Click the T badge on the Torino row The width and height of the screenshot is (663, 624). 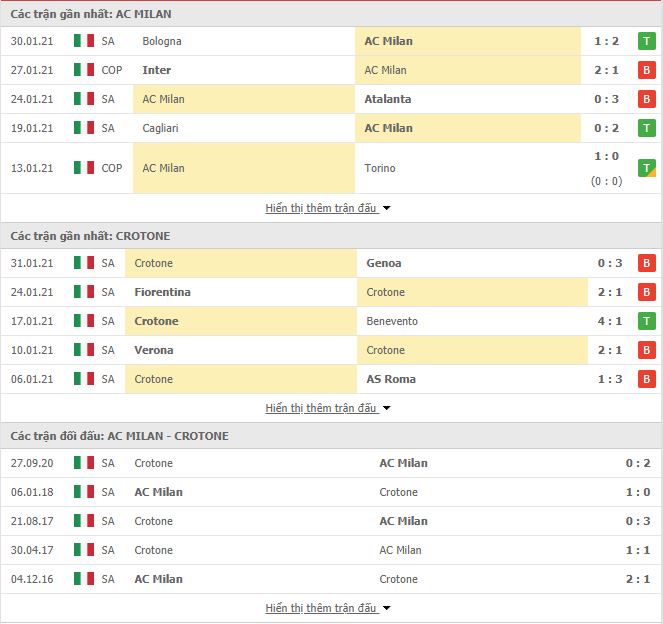(x=646, y=168)
